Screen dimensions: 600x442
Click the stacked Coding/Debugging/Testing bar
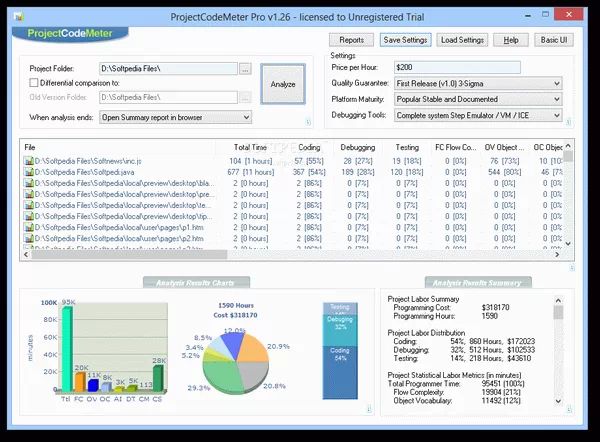339,348
